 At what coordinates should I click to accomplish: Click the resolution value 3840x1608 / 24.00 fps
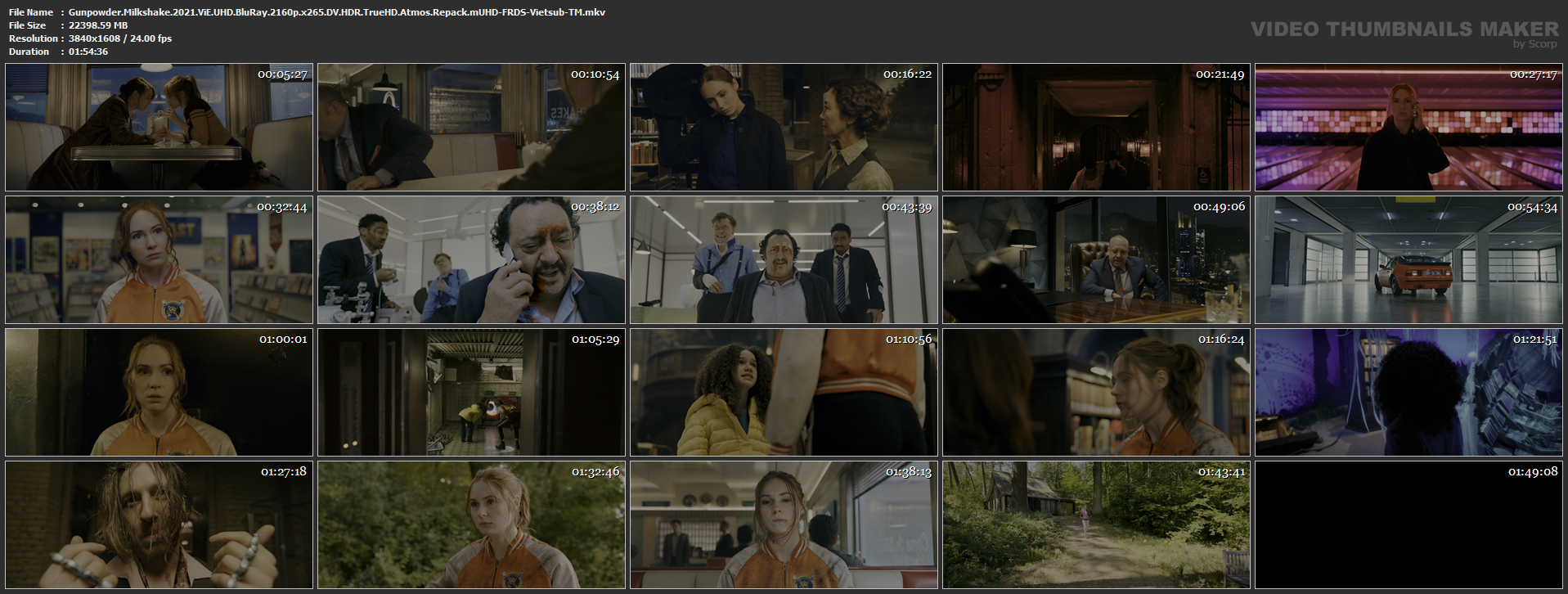[120, 38]
